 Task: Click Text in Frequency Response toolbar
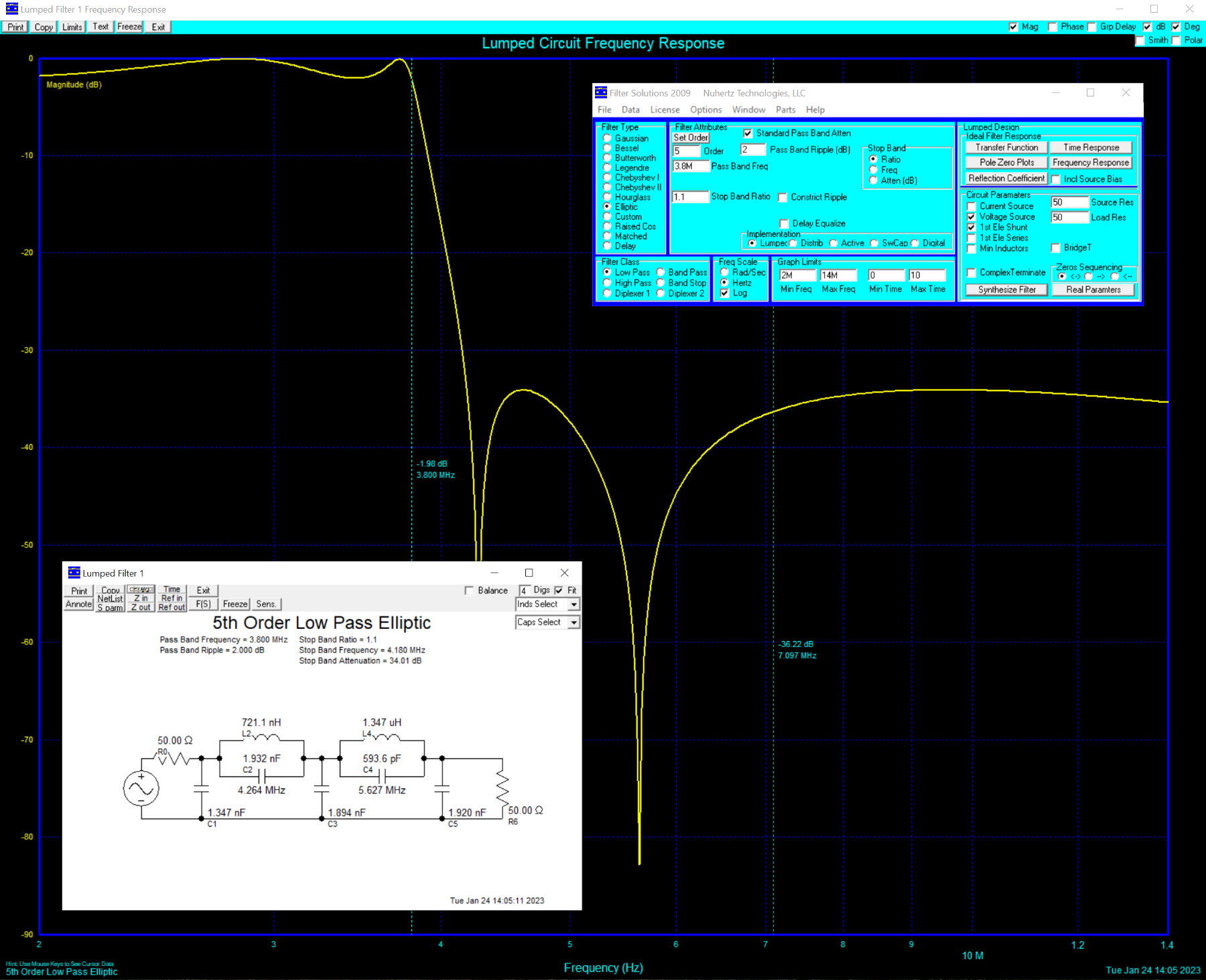[x=100, y=27]
